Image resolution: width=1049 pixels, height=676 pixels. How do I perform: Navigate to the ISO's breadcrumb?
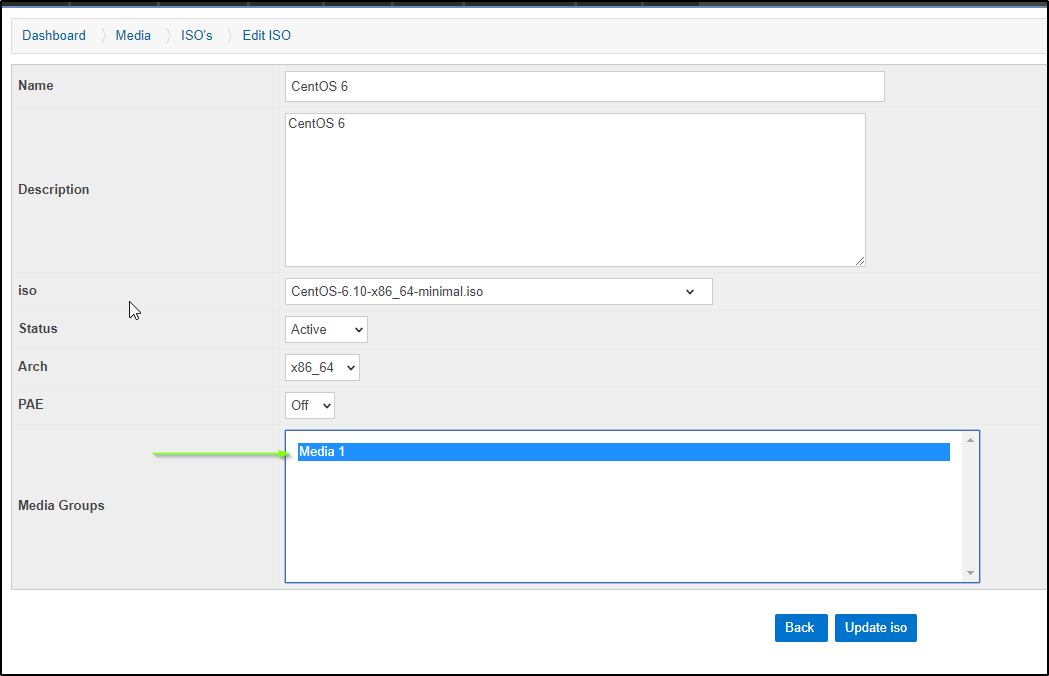coord(196,35)
